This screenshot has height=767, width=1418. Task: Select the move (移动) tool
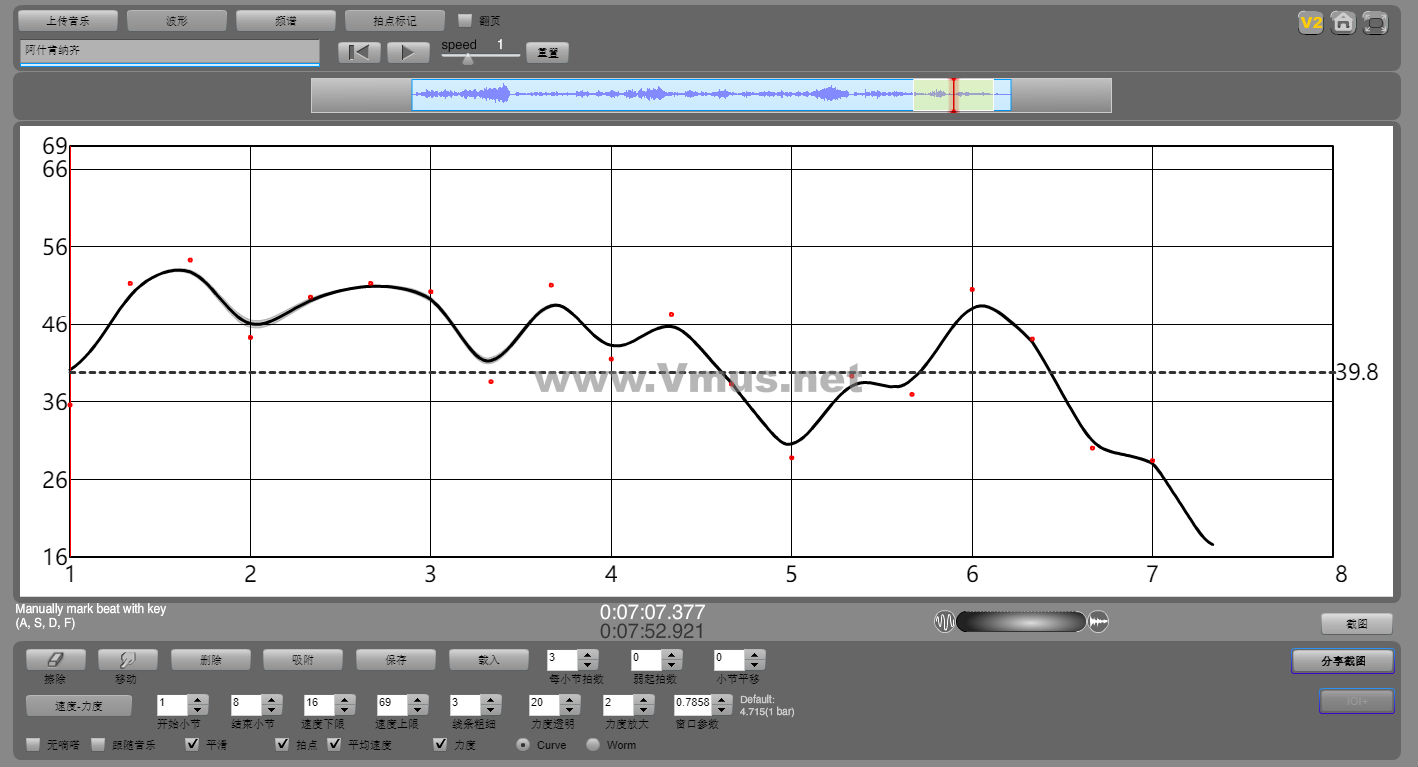127,660
